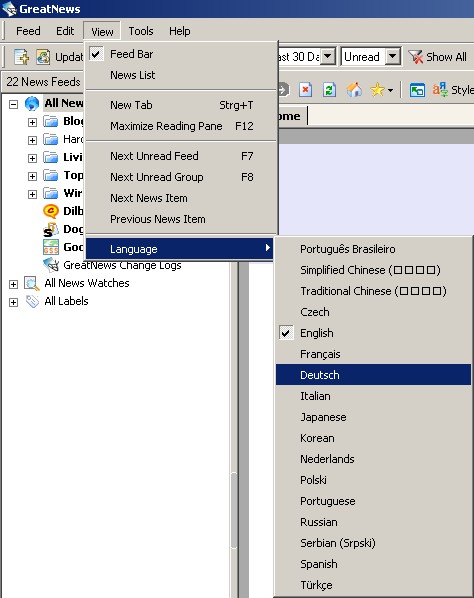The image size is (474, 598).
Task: Close the open View menu
Action: pos(102,31)
